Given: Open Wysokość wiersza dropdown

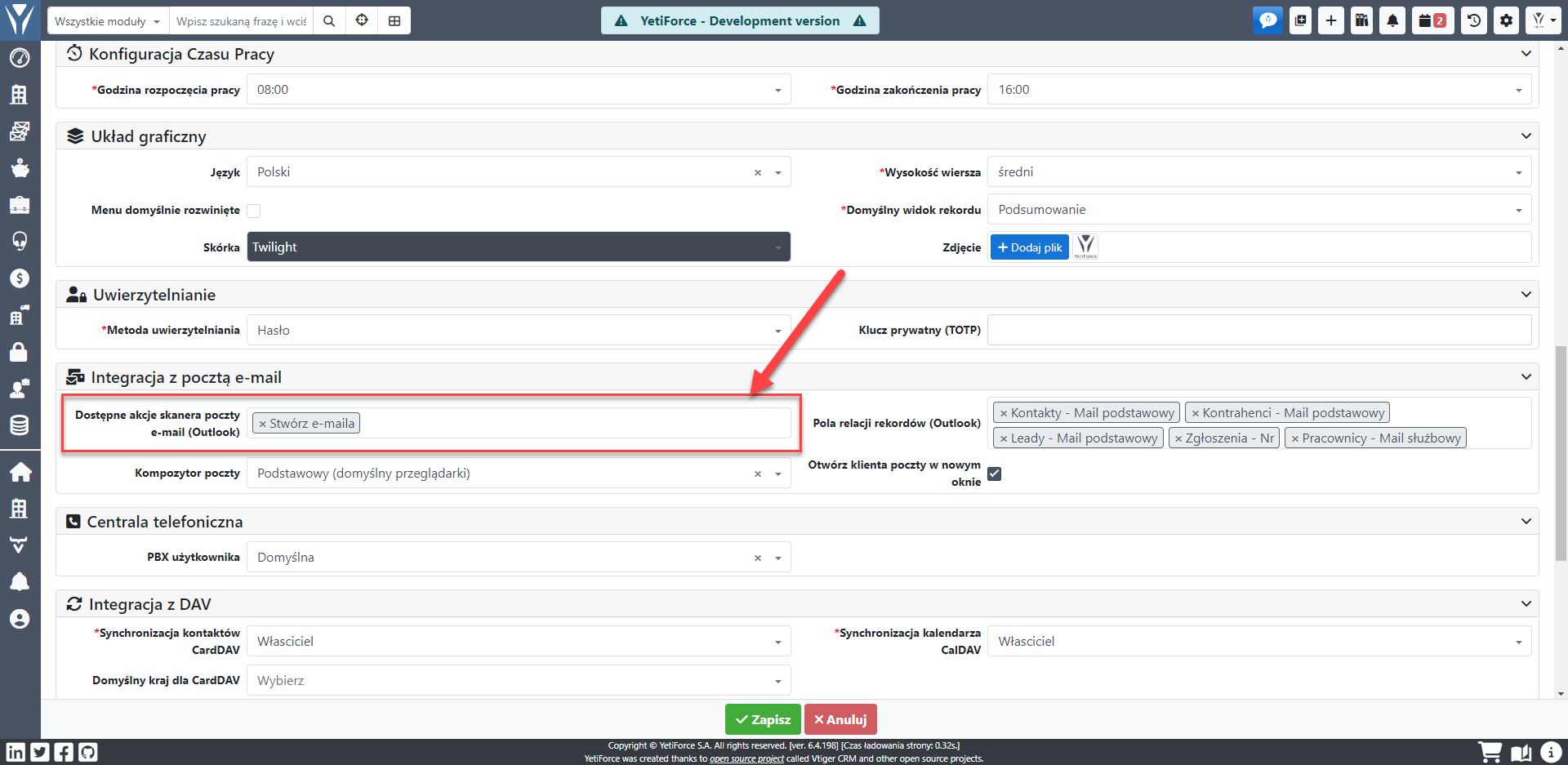Looking at the screenshot, I should click(1259, 172).
